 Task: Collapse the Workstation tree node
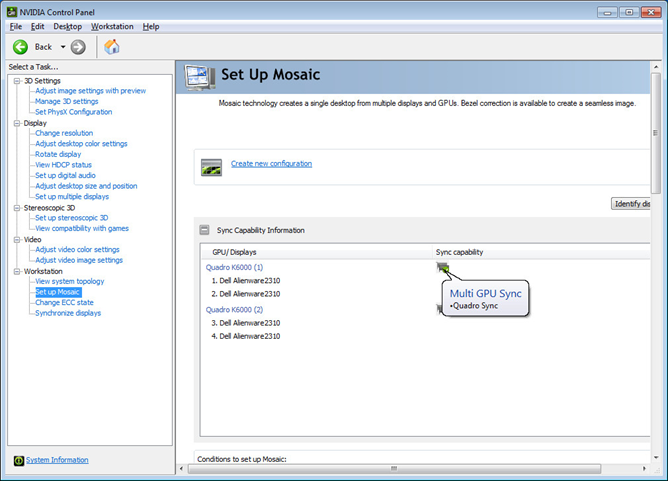click(x=16, y=271)
